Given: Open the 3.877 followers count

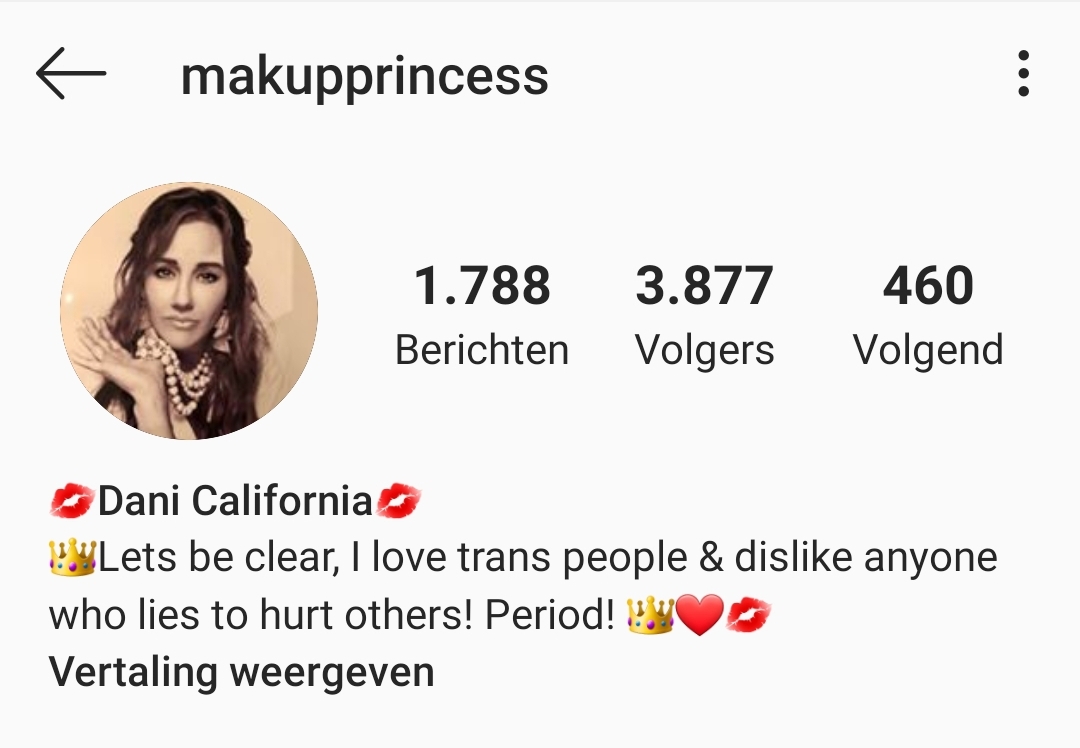Looking at the screenshot, I should coord(704,285).
